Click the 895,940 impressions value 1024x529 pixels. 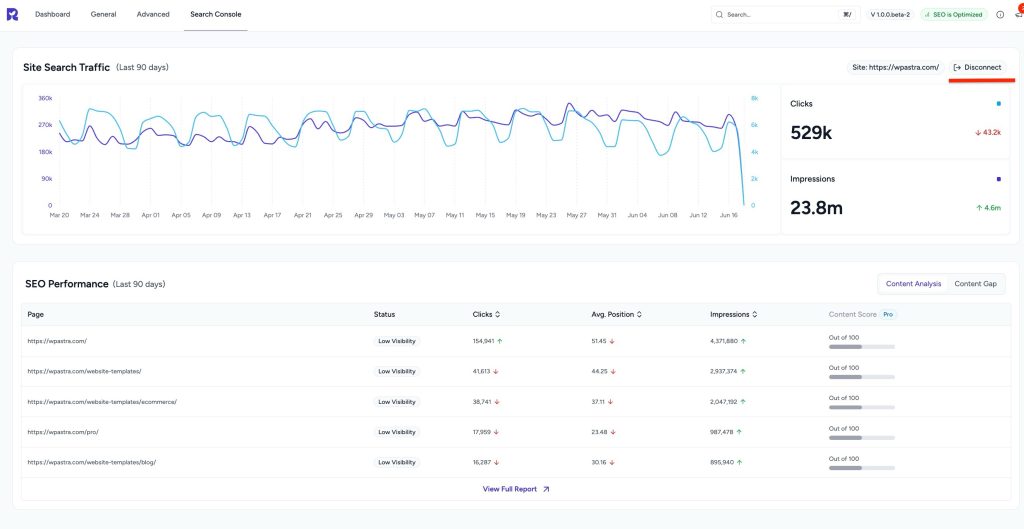click(722, 462)
